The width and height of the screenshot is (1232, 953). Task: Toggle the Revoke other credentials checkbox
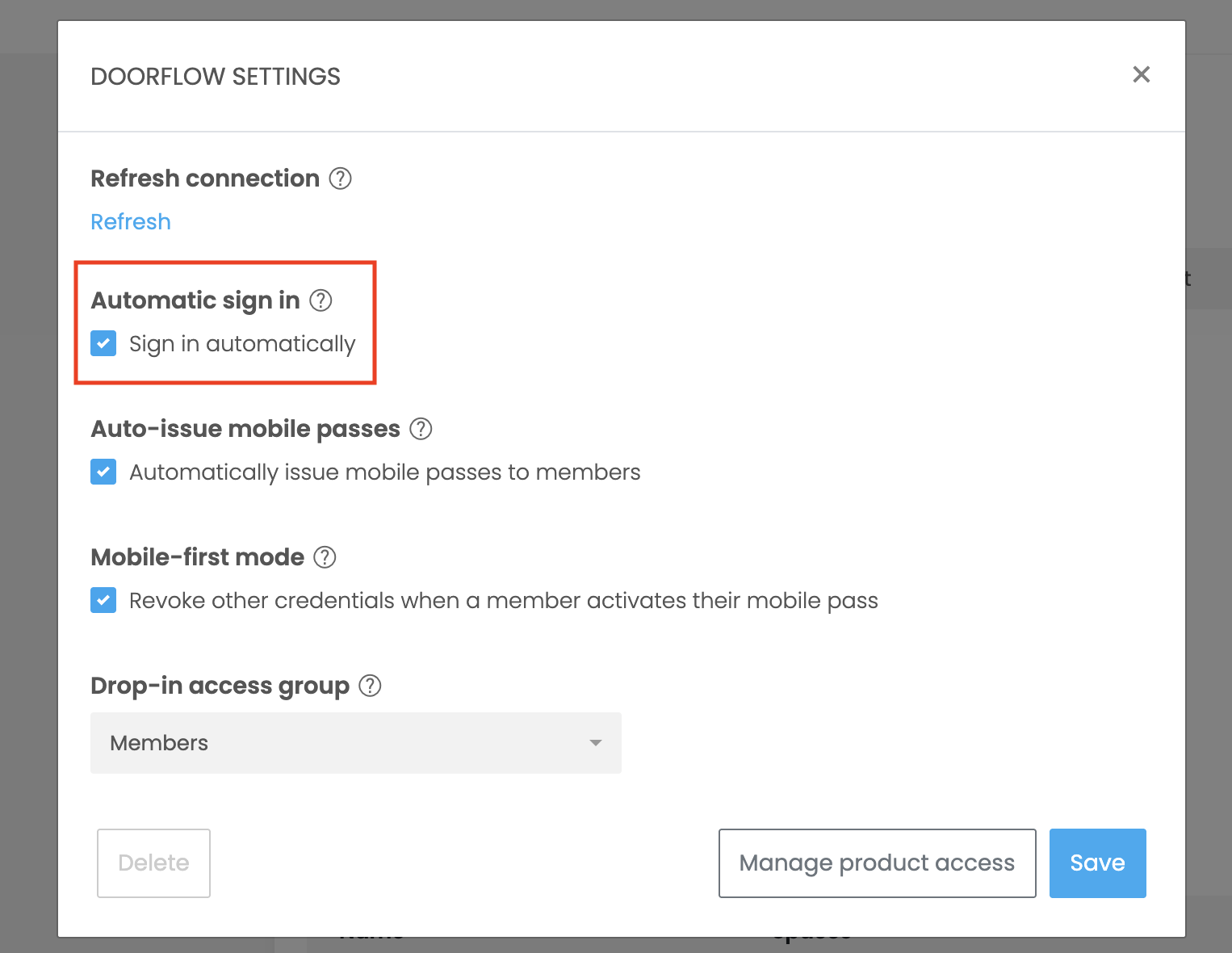click(x=103, y=600)
